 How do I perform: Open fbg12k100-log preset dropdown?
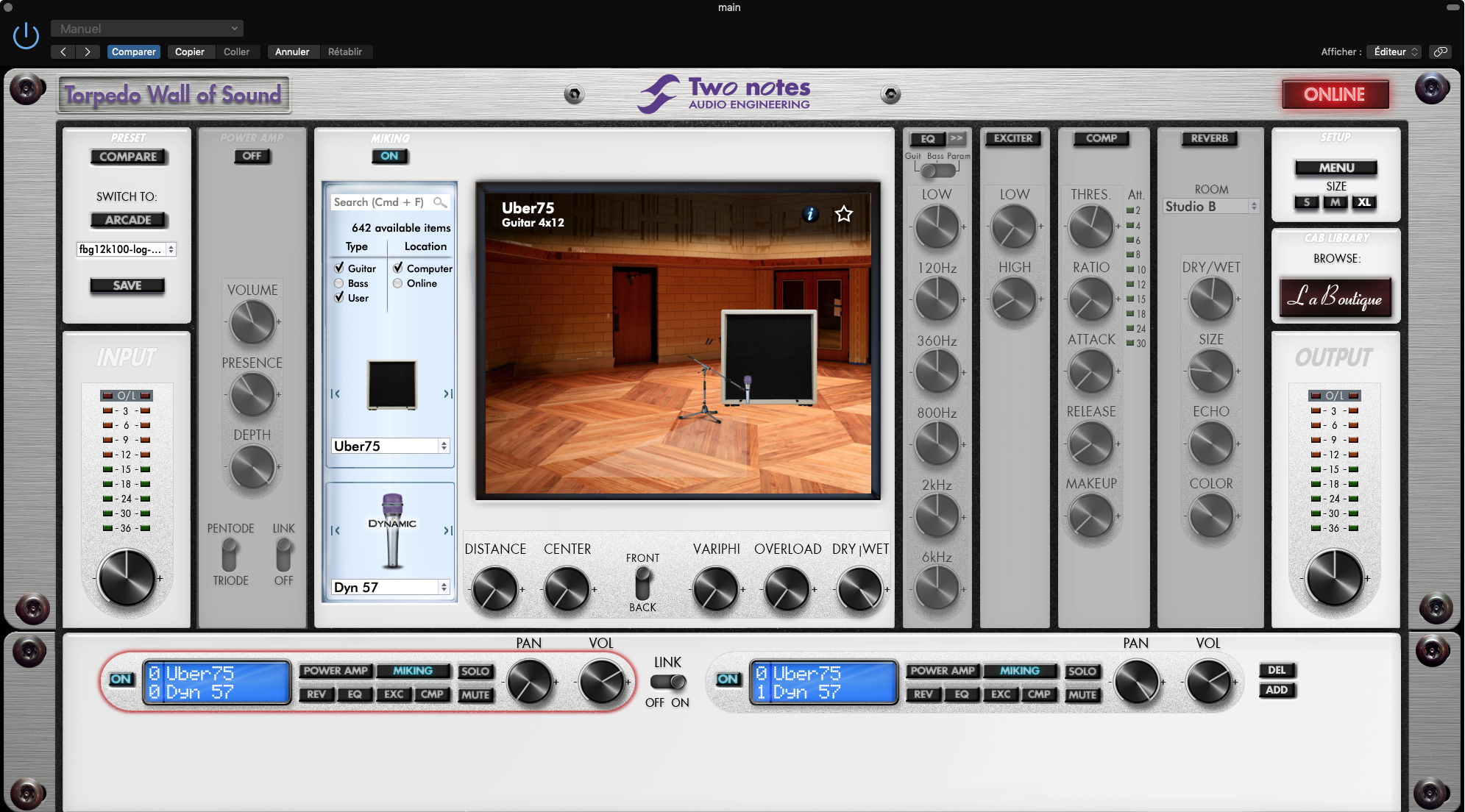127,249
